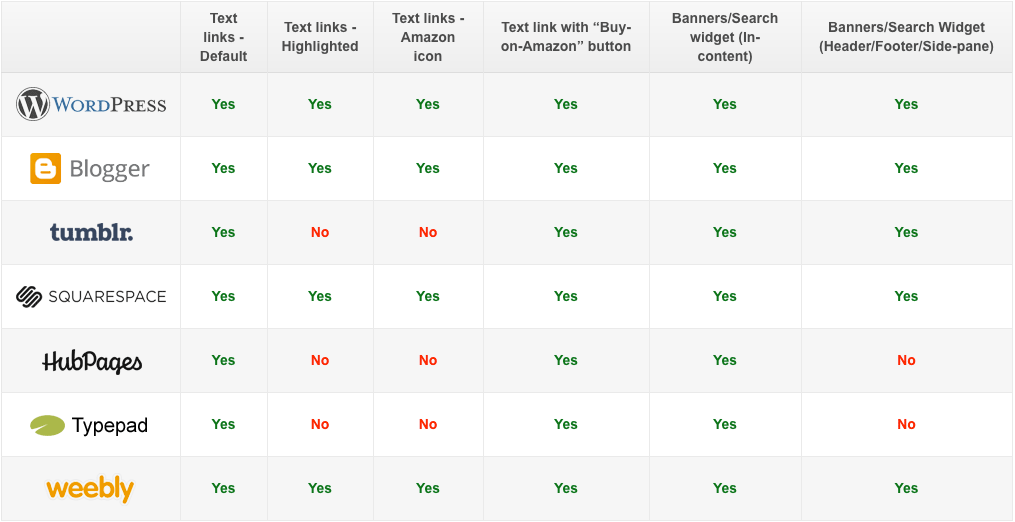Image resolution: width=1015 pixels, height=522 pixels.
Task: Click the "Text links - Default" column header
Action: (224, 37)
